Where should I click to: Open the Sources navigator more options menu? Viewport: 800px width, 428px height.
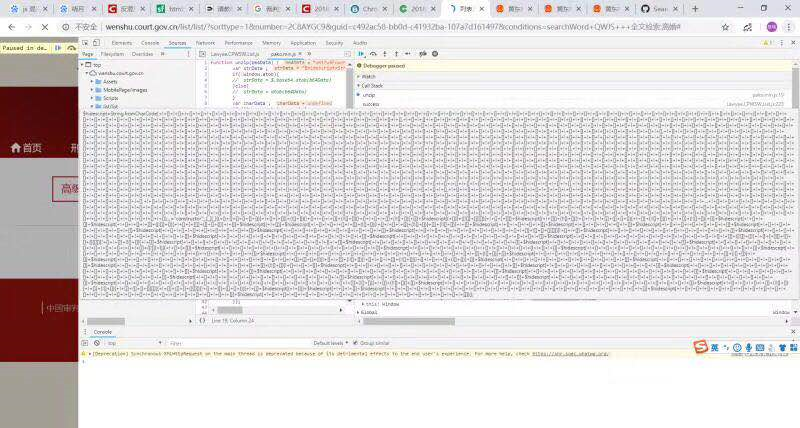point(188,54)
